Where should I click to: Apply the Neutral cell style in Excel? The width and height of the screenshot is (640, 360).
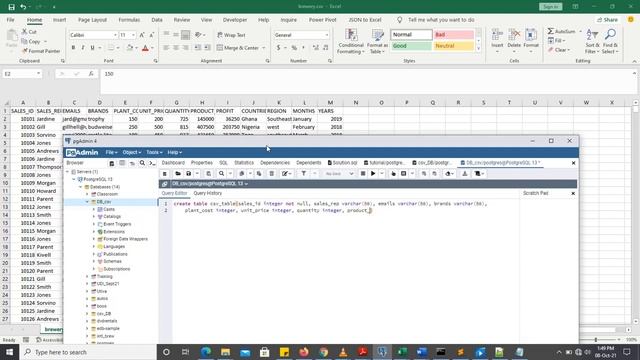click(x=454, y=46)
